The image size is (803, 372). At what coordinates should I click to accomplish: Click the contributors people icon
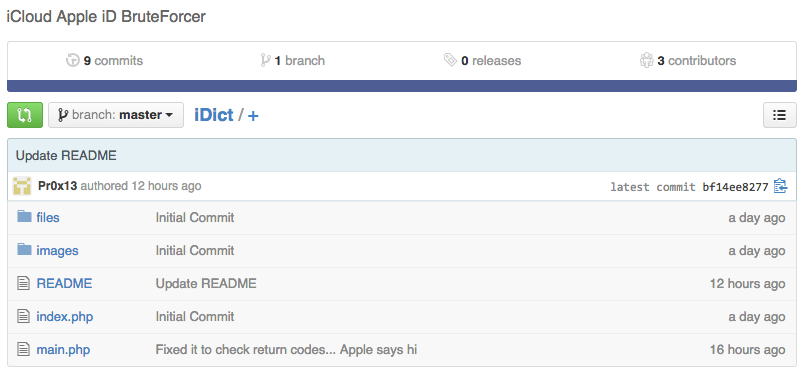click(646, 60)
